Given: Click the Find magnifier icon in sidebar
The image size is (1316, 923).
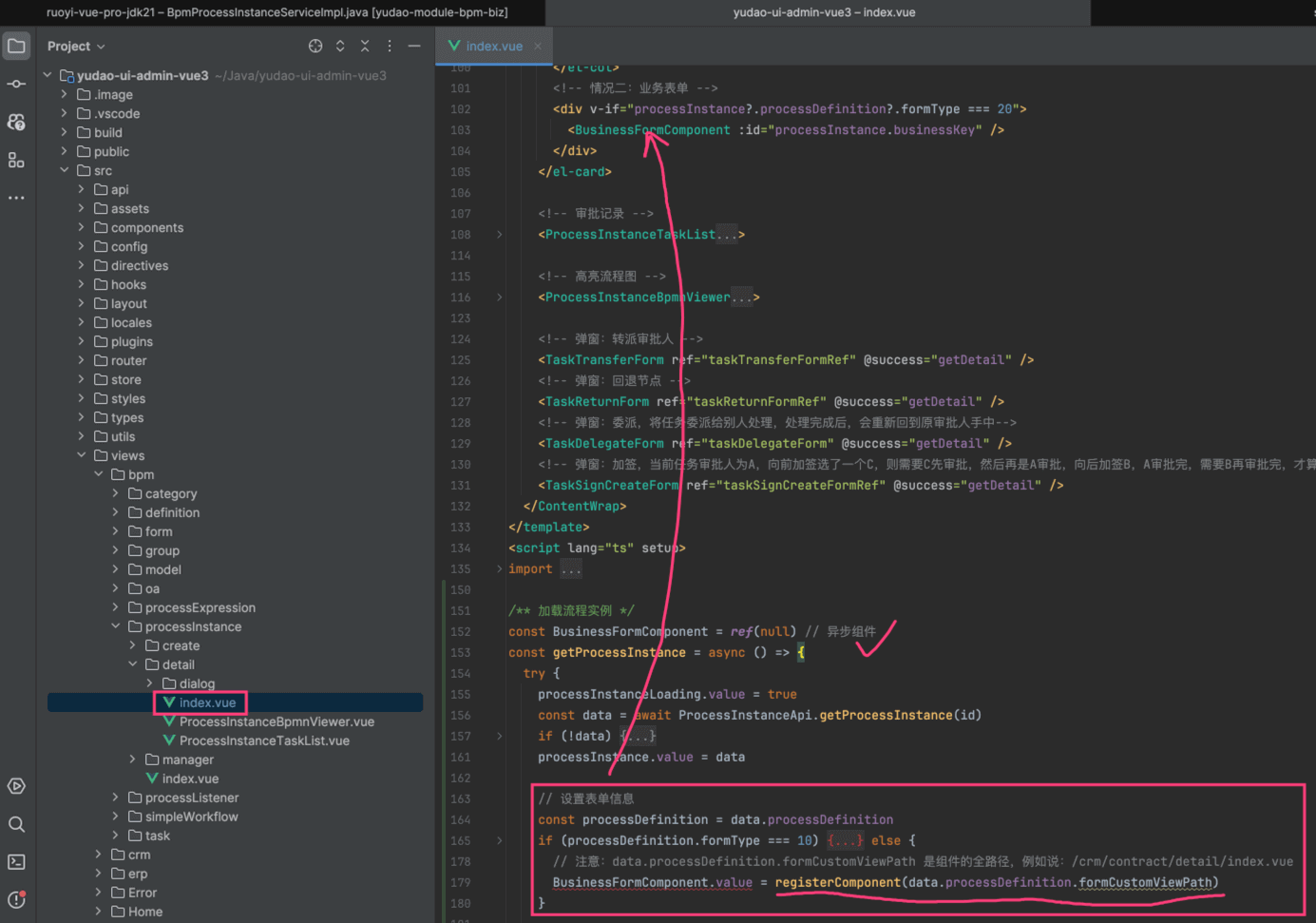Looking at the screenshot, I should (x=16, y=824).
